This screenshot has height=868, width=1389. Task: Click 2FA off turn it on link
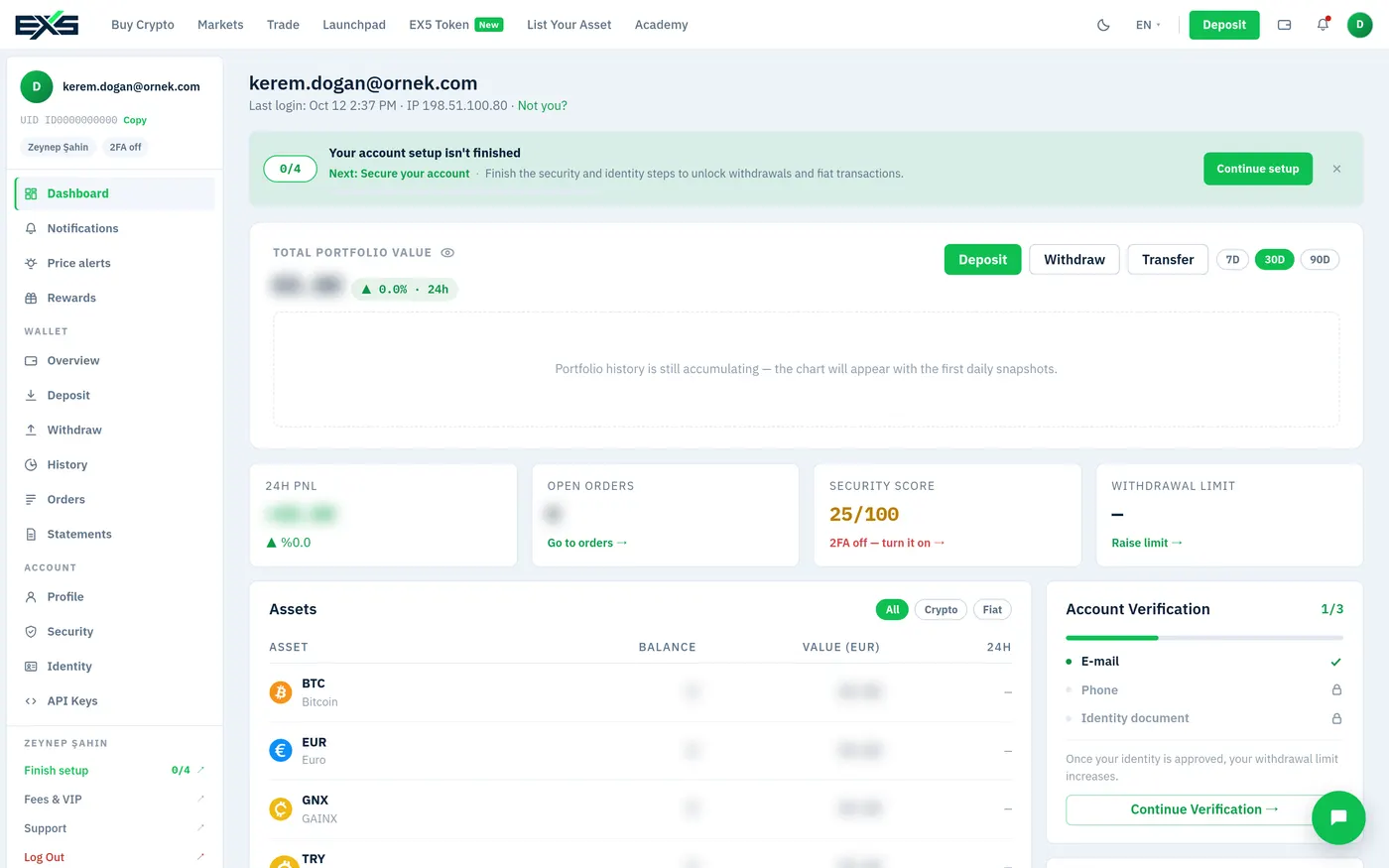887,543
